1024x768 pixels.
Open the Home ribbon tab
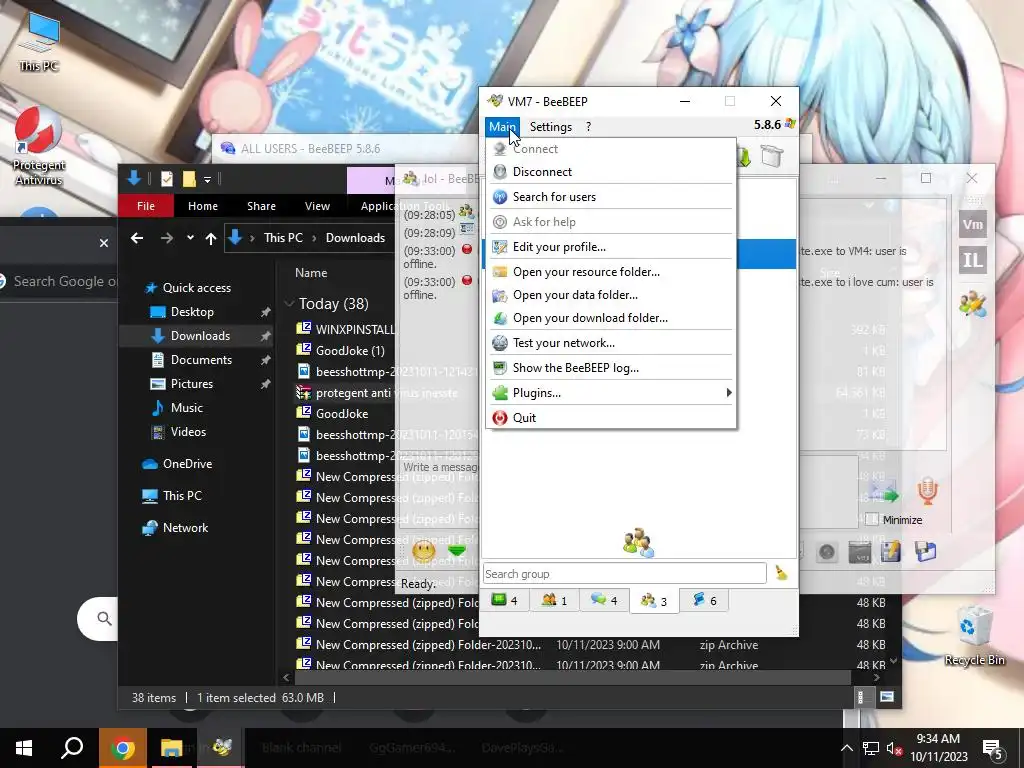click(x=203, y=206)
